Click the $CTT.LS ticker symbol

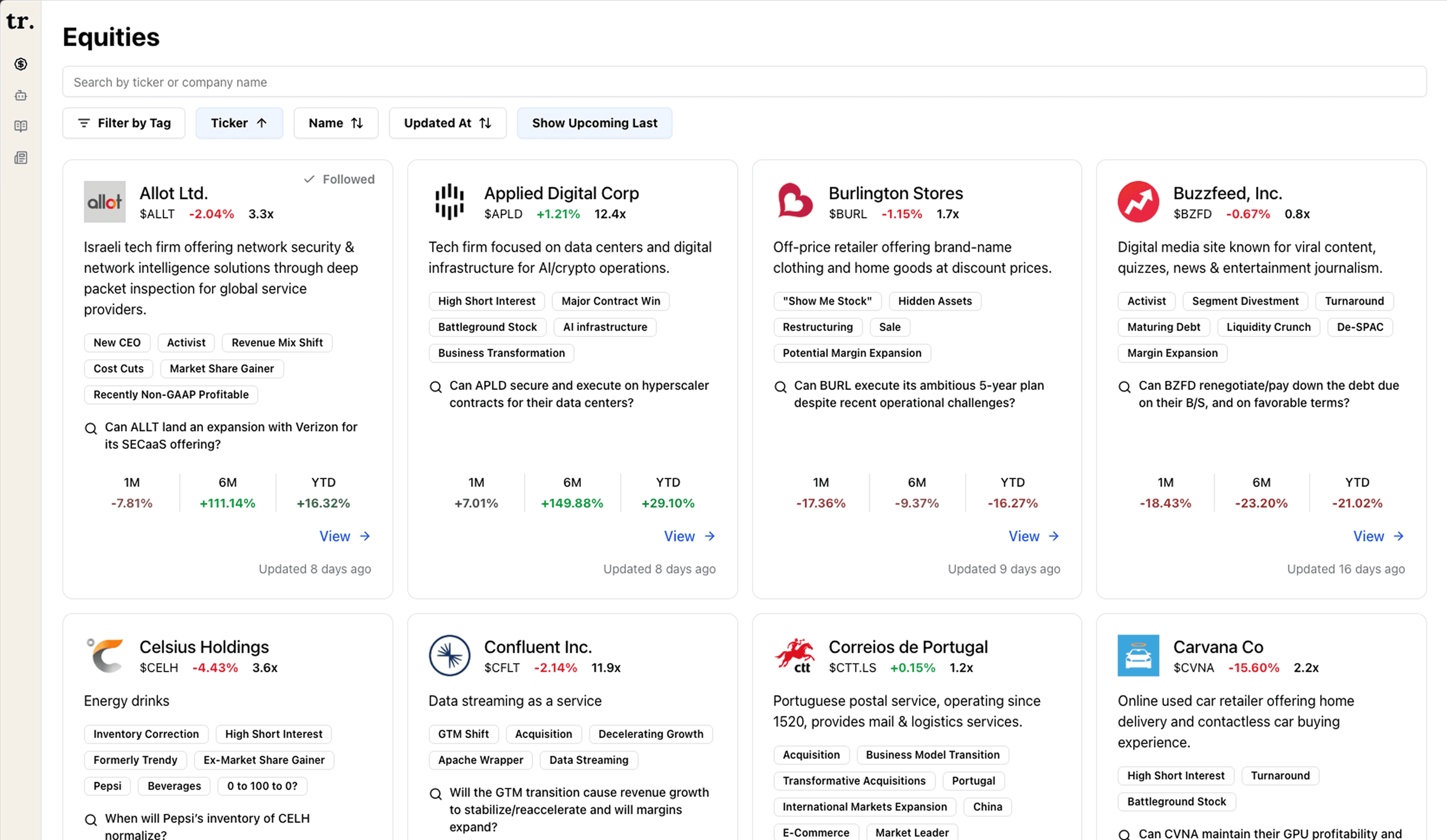point(852,668)
